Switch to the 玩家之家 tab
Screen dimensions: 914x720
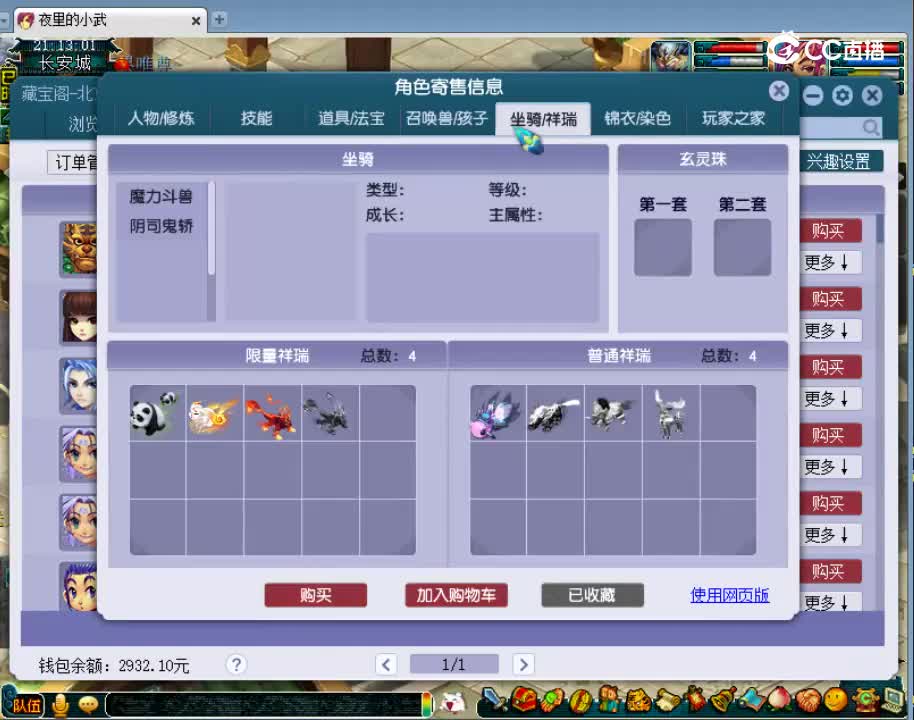tap(733, 118)
